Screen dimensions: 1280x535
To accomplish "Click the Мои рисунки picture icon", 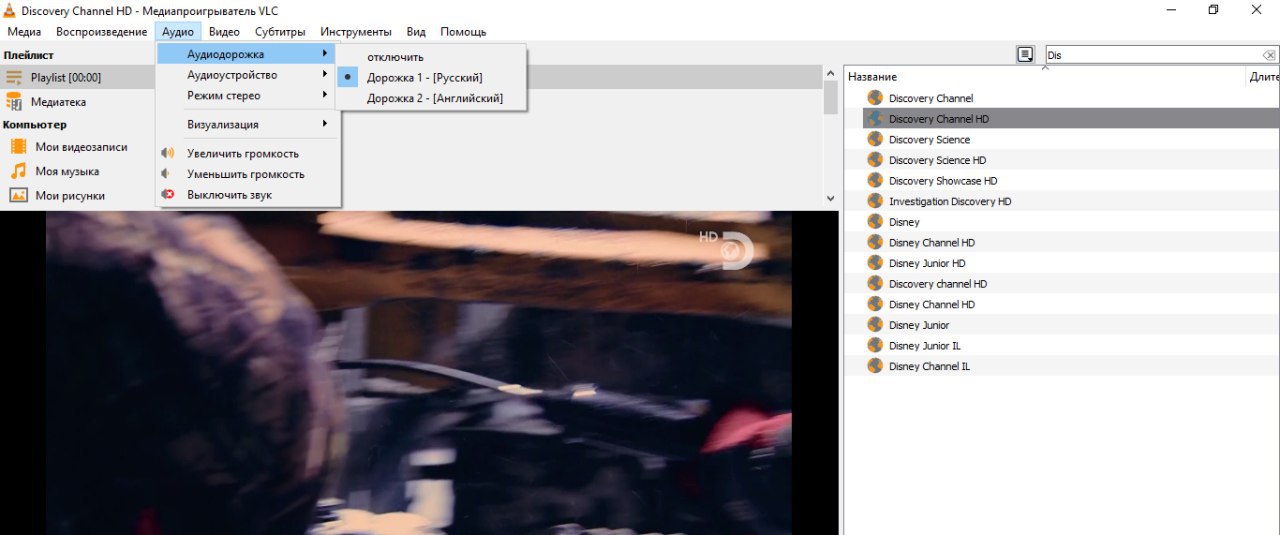I will (18, 196).
